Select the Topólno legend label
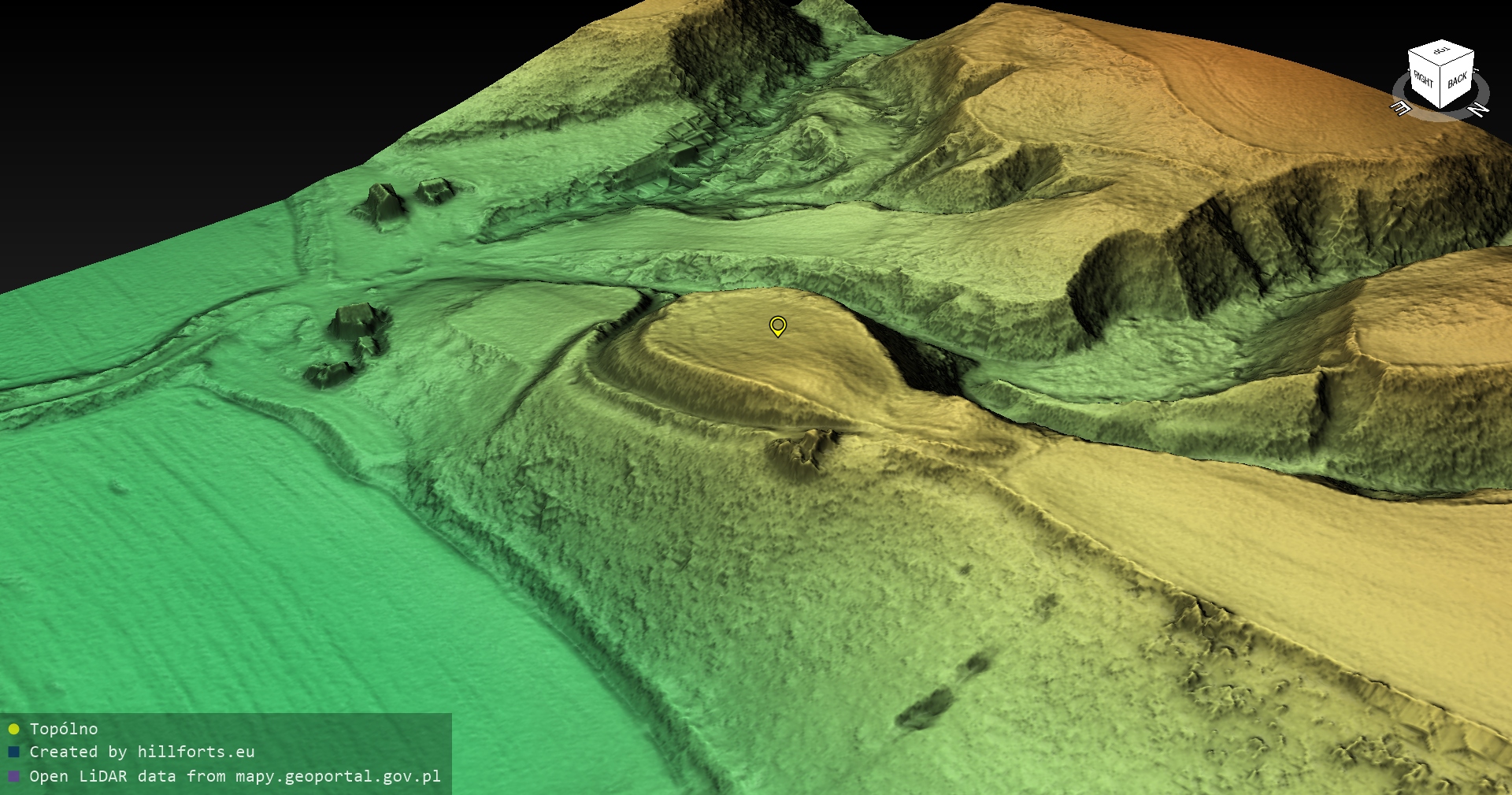Image resolution: width=1512 pixels, height=795 pixels. 64,729
